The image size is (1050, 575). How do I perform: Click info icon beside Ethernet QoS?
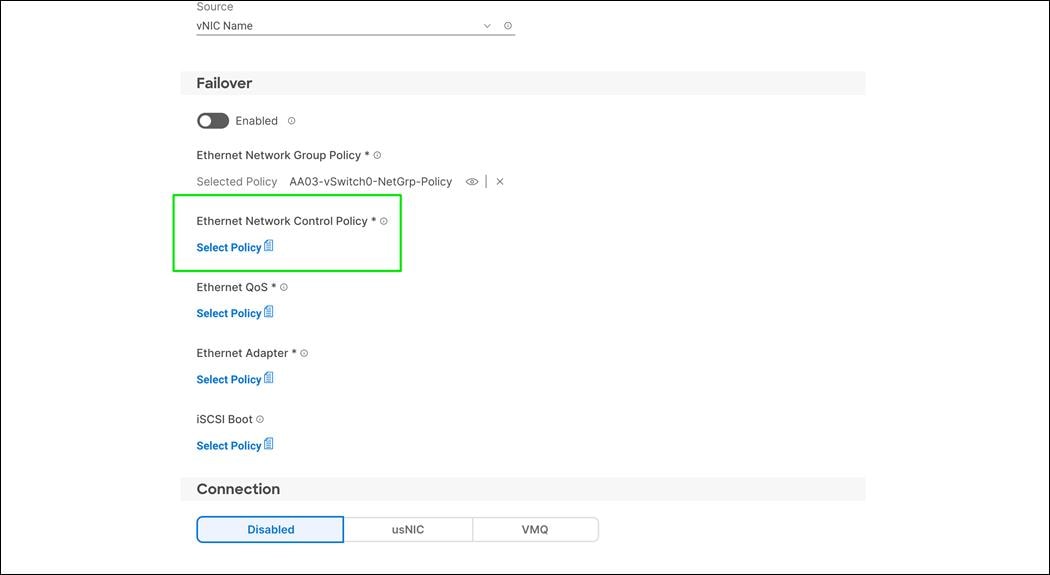284,287
